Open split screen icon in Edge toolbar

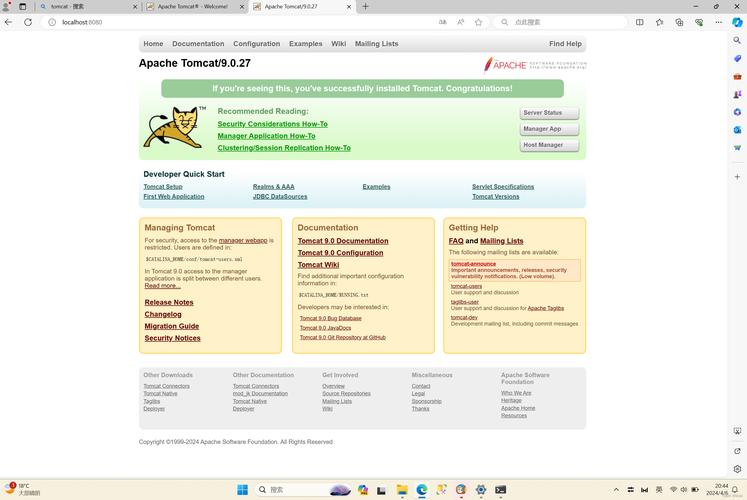click(x=639, y=22)
